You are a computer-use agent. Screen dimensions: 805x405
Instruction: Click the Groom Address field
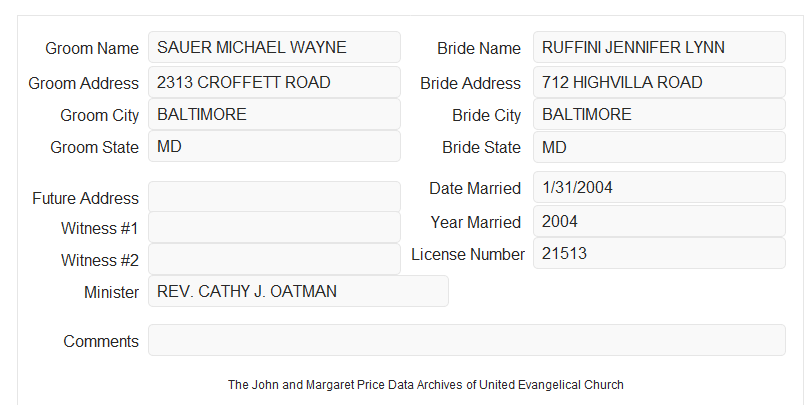pos(274,82)
